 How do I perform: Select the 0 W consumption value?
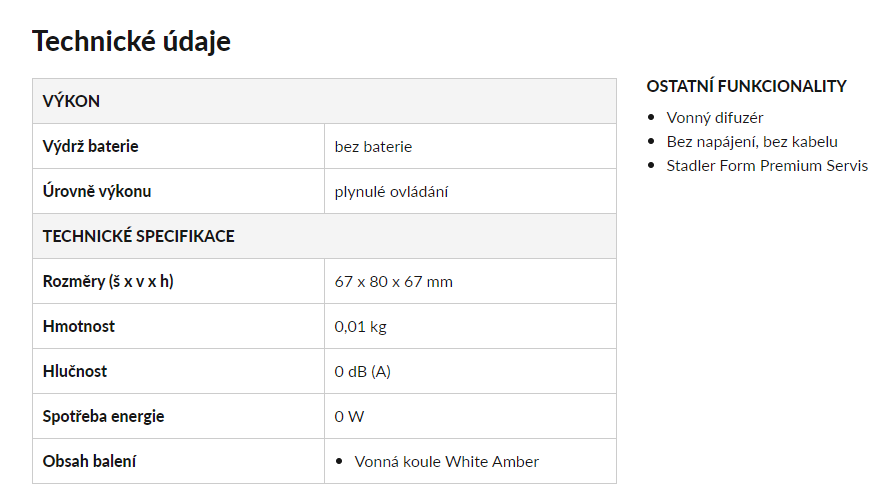click(349, 417)
